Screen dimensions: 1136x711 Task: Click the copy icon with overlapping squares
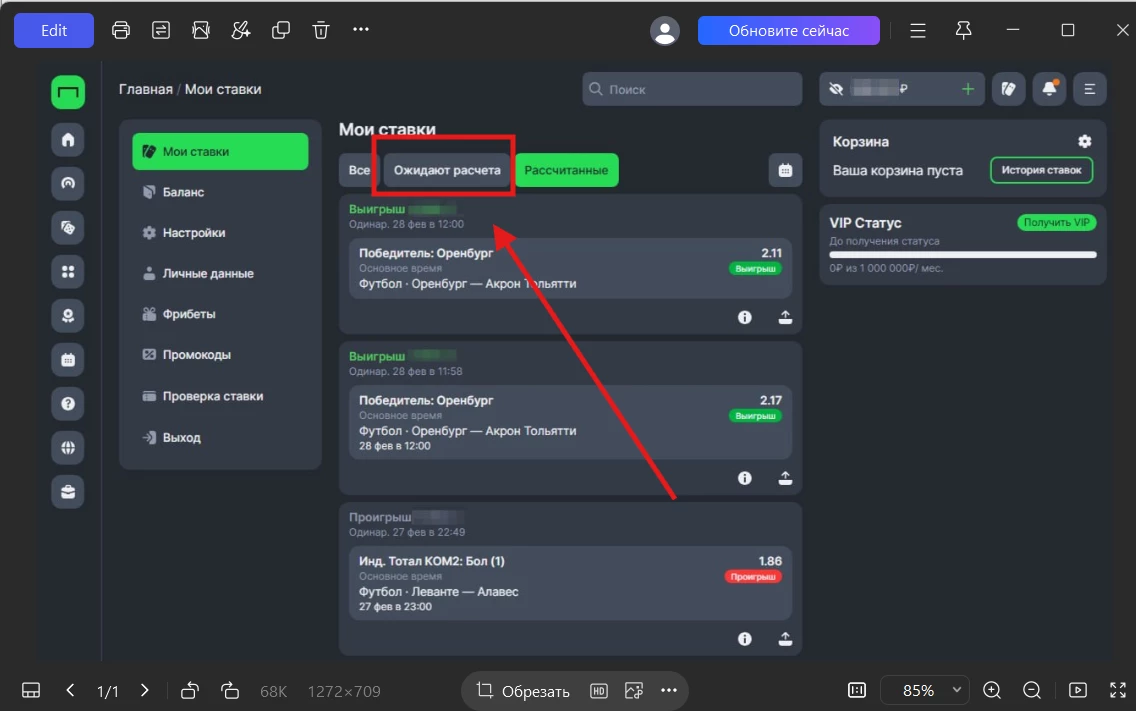tap(280, 30)
